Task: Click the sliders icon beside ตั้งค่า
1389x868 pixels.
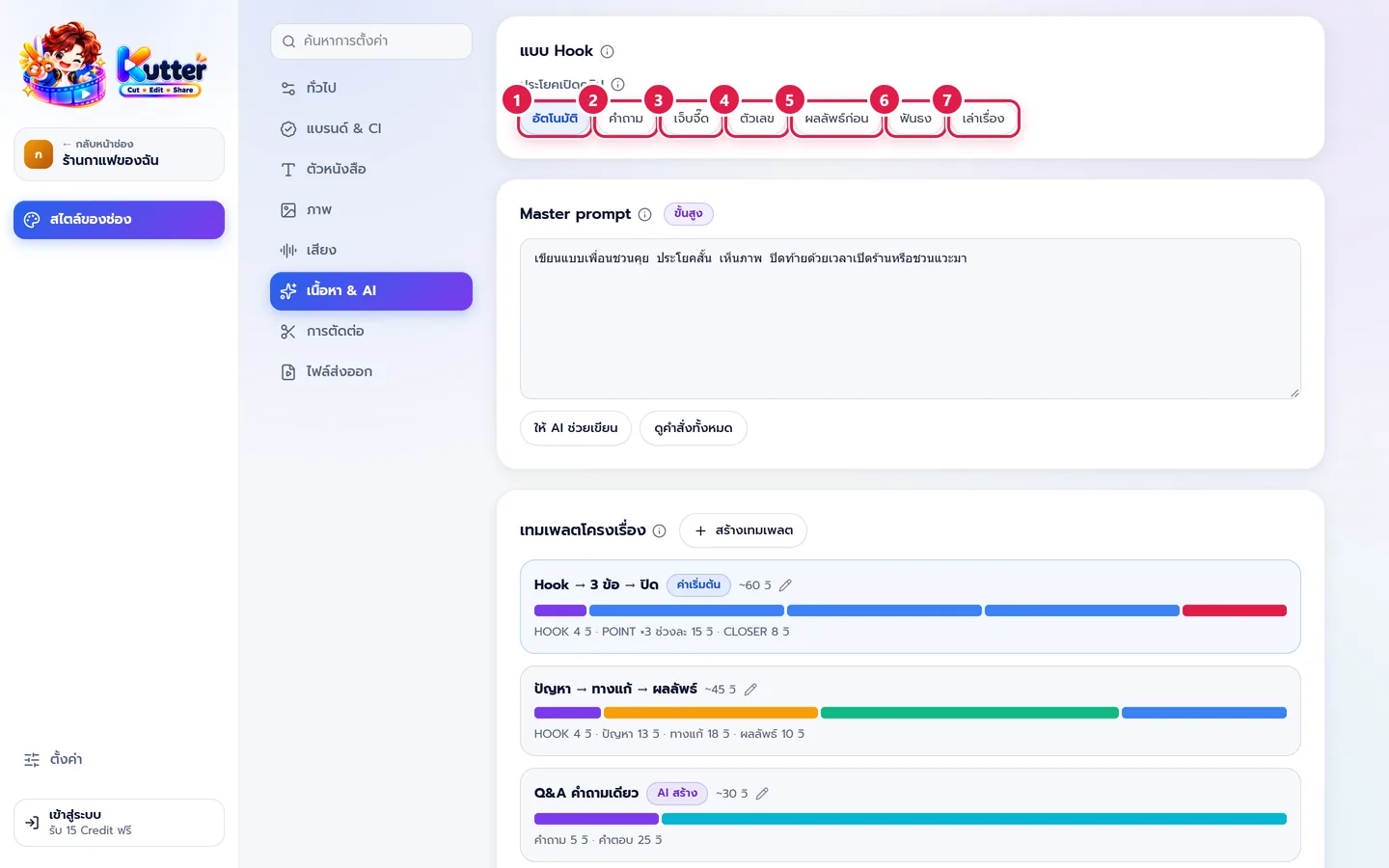Action: click(32, 760)
